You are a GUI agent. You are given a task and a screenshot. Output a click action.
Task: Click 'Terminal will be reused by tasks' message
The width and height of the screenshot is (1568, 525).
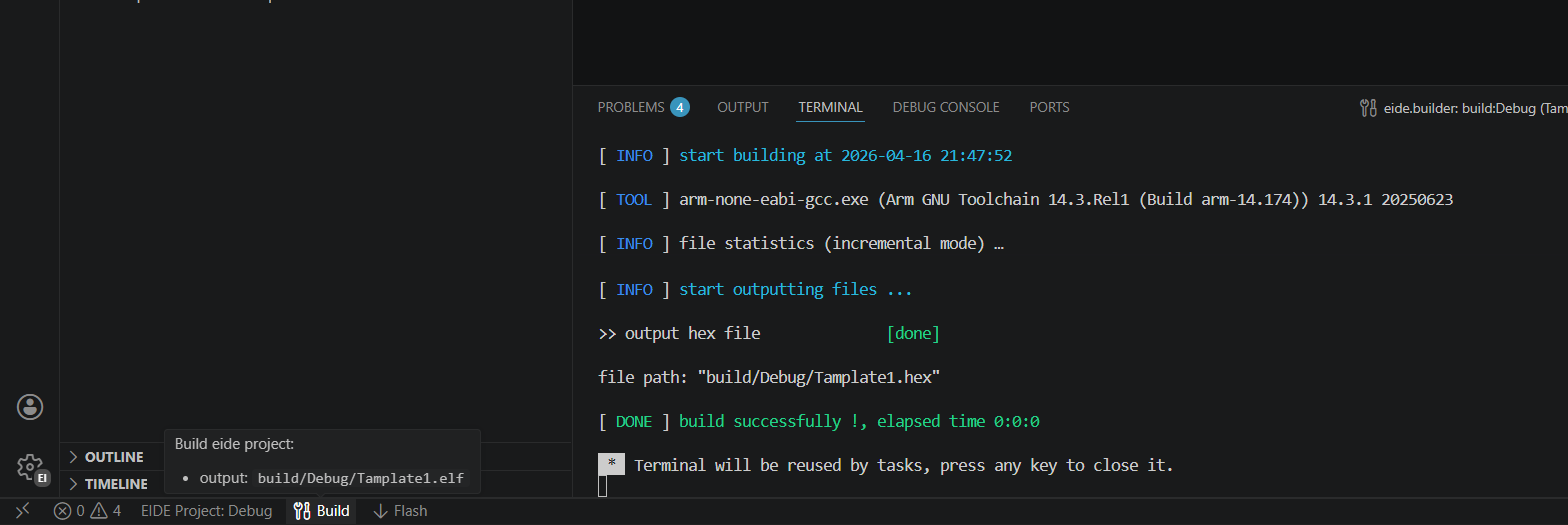click(x=904, y=466)
